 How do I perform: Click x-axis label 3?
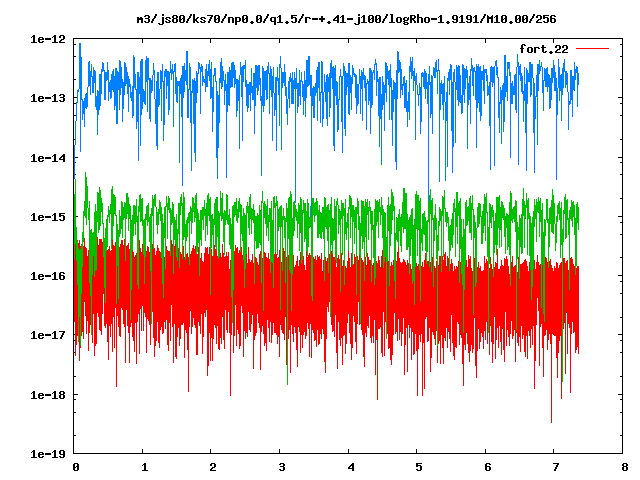[x=282, y=467]
